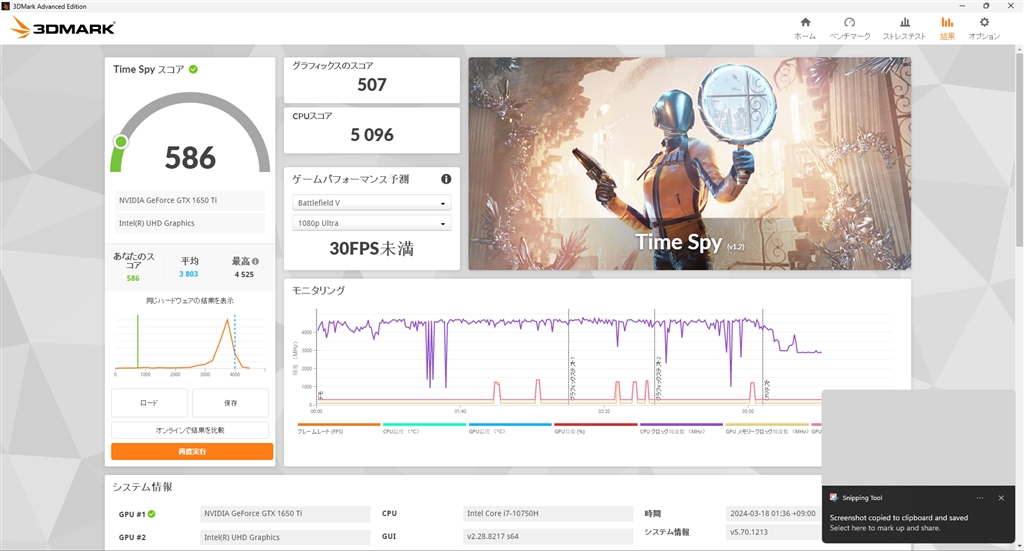Click the NVIDIA GeForce GTX 1650 Ti label under score
Viewport: 1024px width, 551px height.
tap(190, 200)
